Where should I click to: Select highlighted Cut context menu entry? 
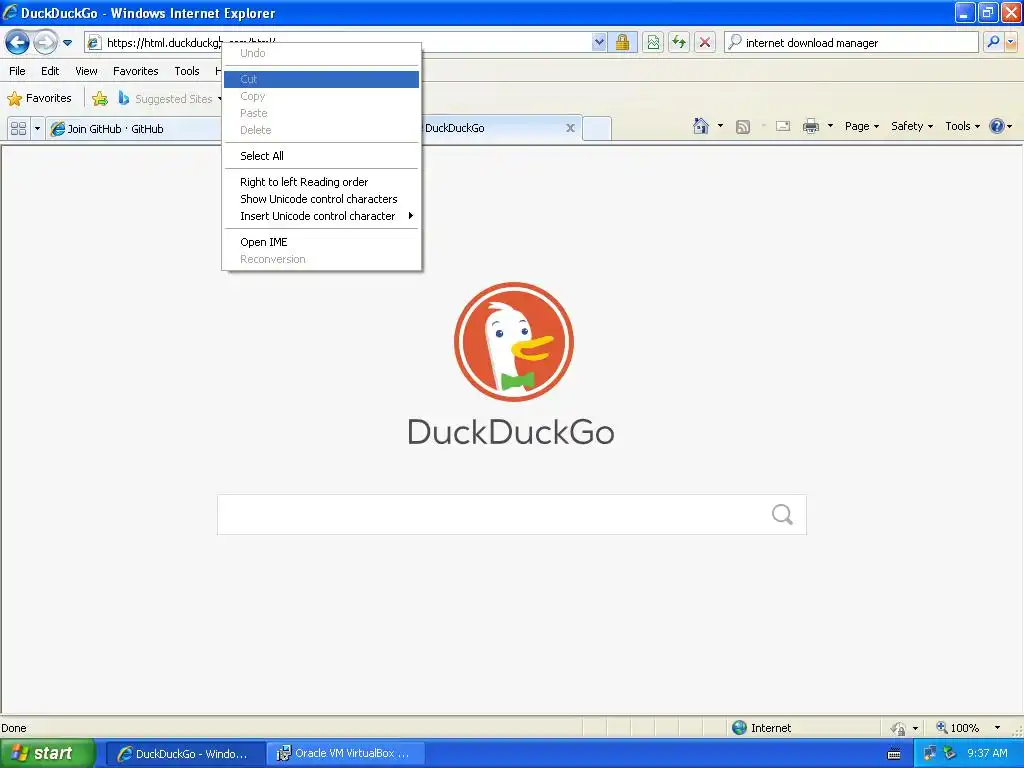(321, 79)
